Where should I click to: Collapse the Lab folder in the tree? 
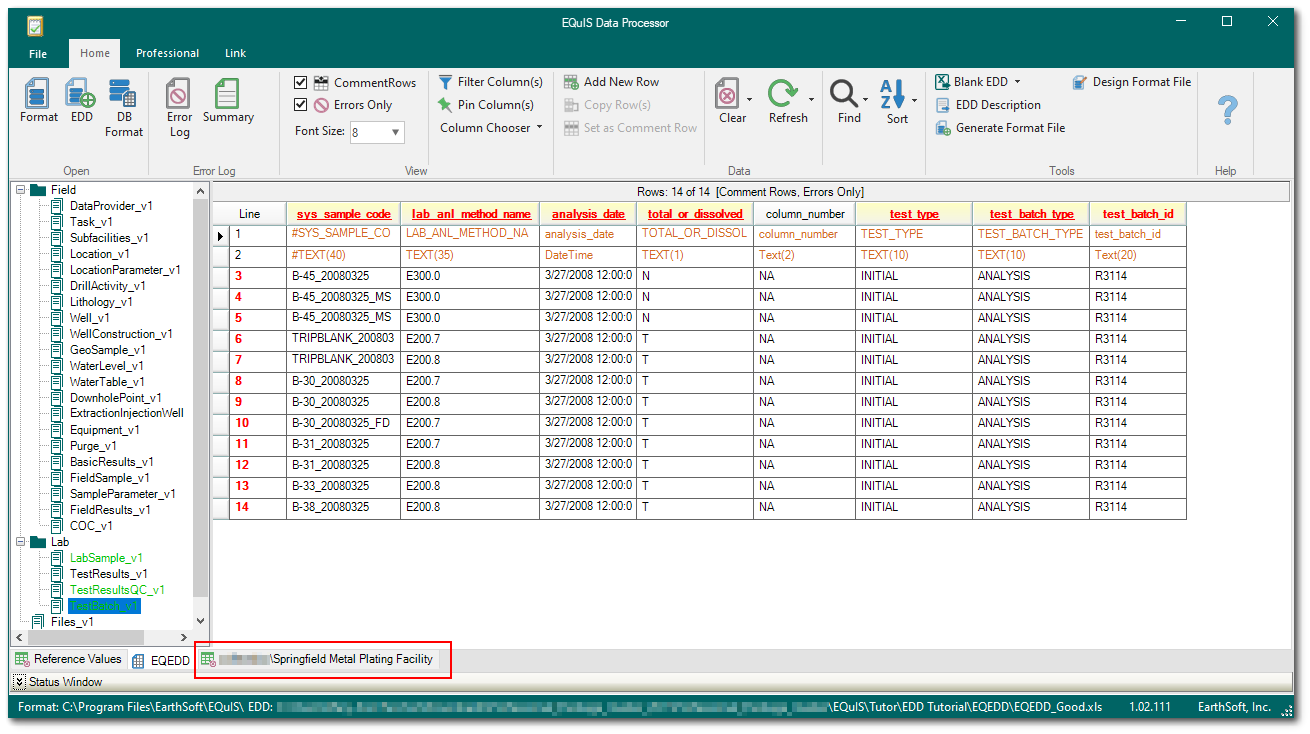(20, 541)
